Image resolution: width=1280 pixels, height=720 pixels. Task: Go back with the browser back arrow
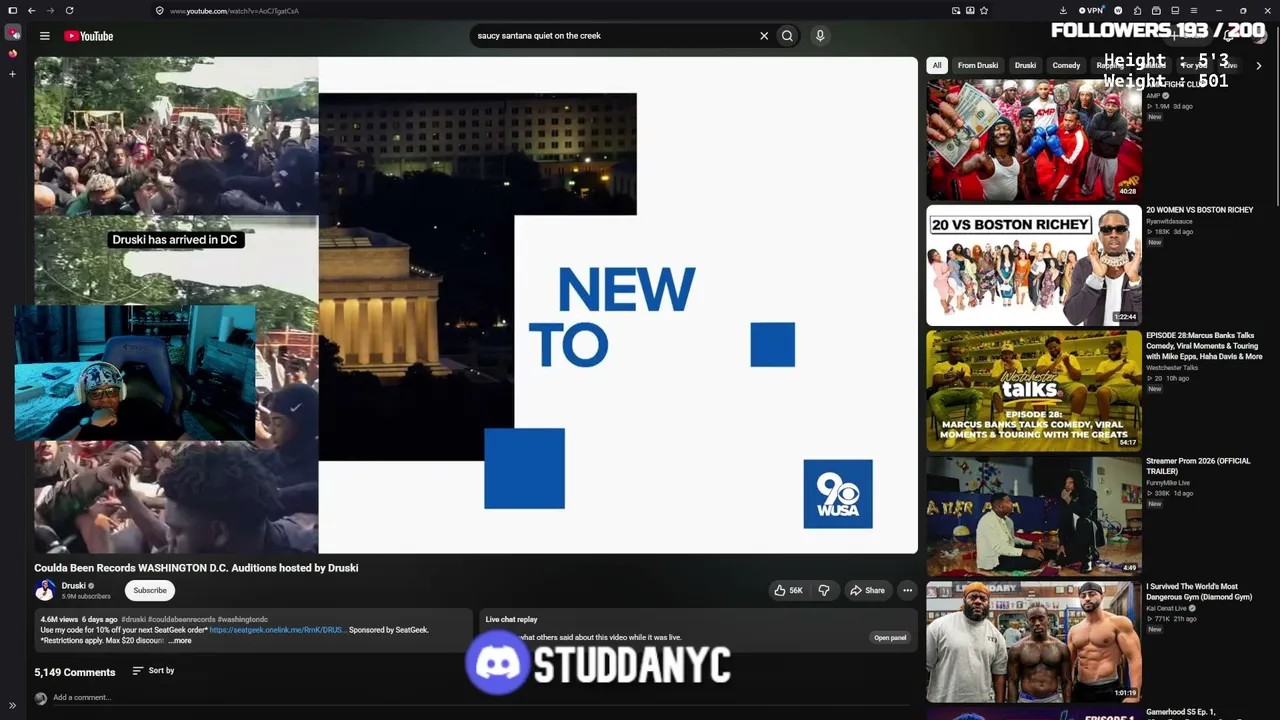[31, 10]
